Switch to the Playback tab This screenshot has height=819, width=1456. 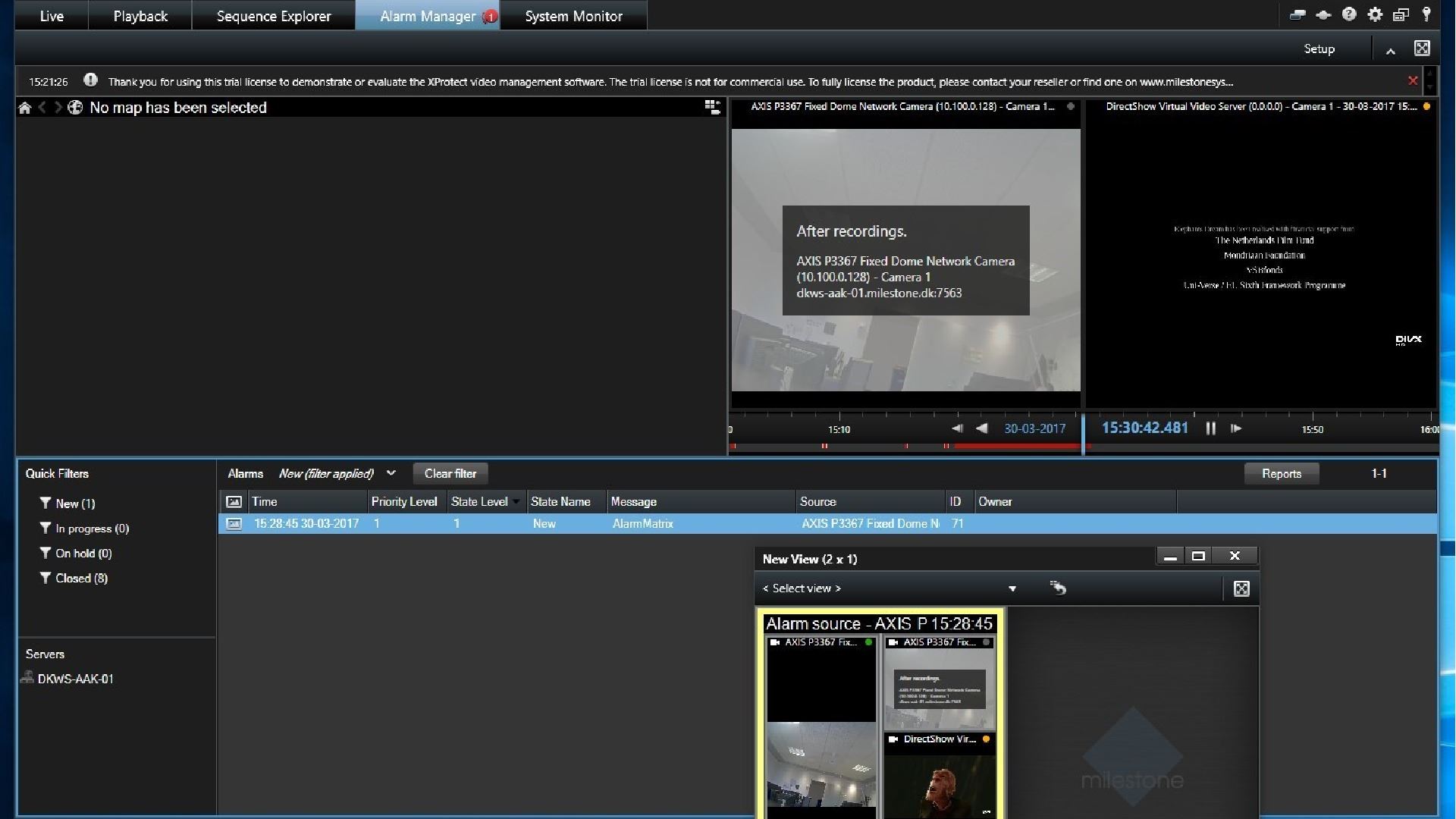(x=140, y=16)
